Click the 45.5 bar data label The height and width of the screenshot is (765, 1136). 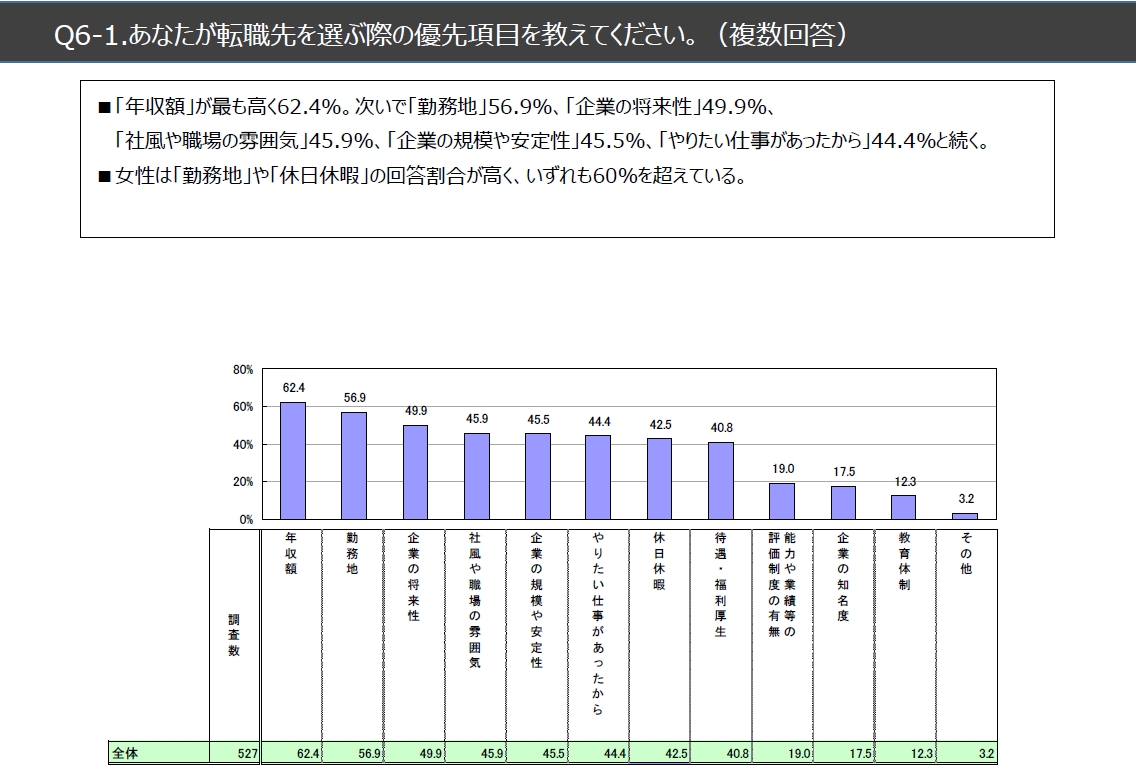538,419
